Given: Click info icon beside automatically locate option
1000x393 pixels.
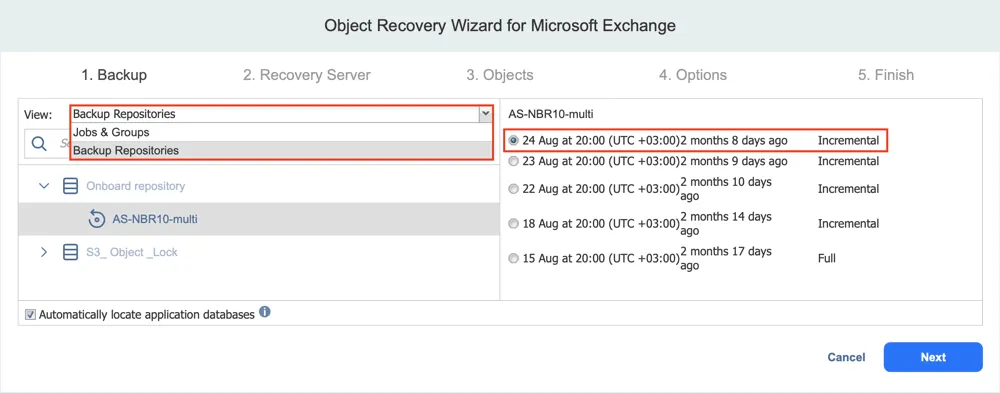Looking at the screenshot, I should (x=265, y=313).
